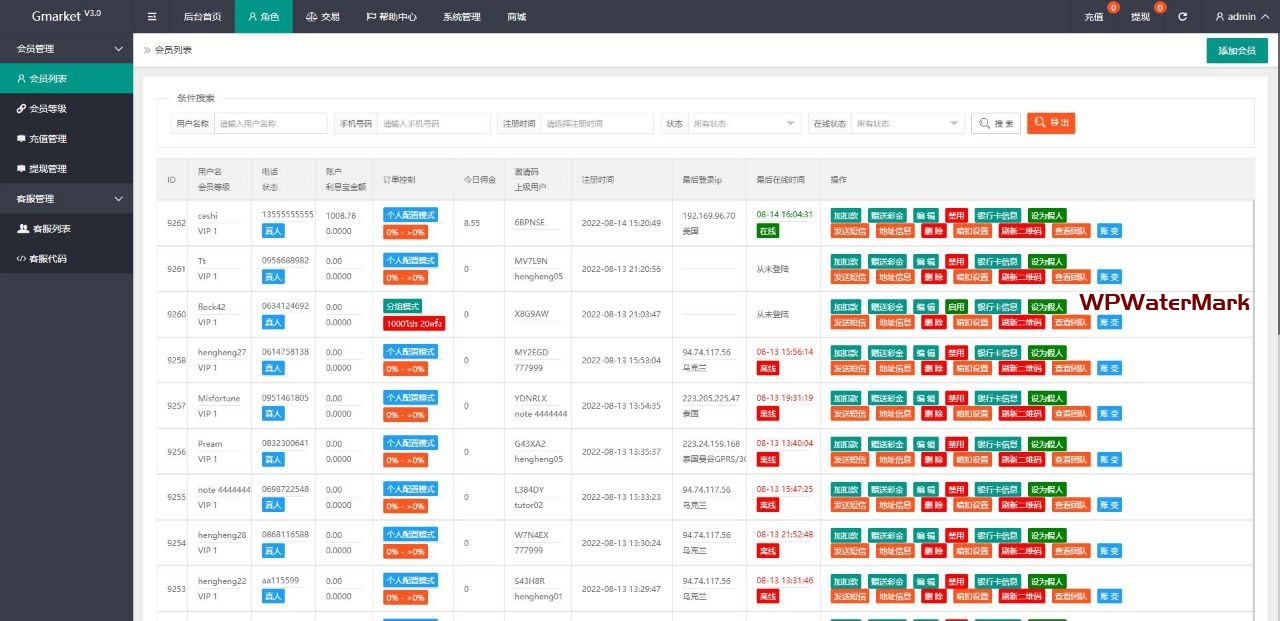This screenshot has height=621, width=1280.
Task: Click the refresh icon in top bar
Action: coord(1183,17)
